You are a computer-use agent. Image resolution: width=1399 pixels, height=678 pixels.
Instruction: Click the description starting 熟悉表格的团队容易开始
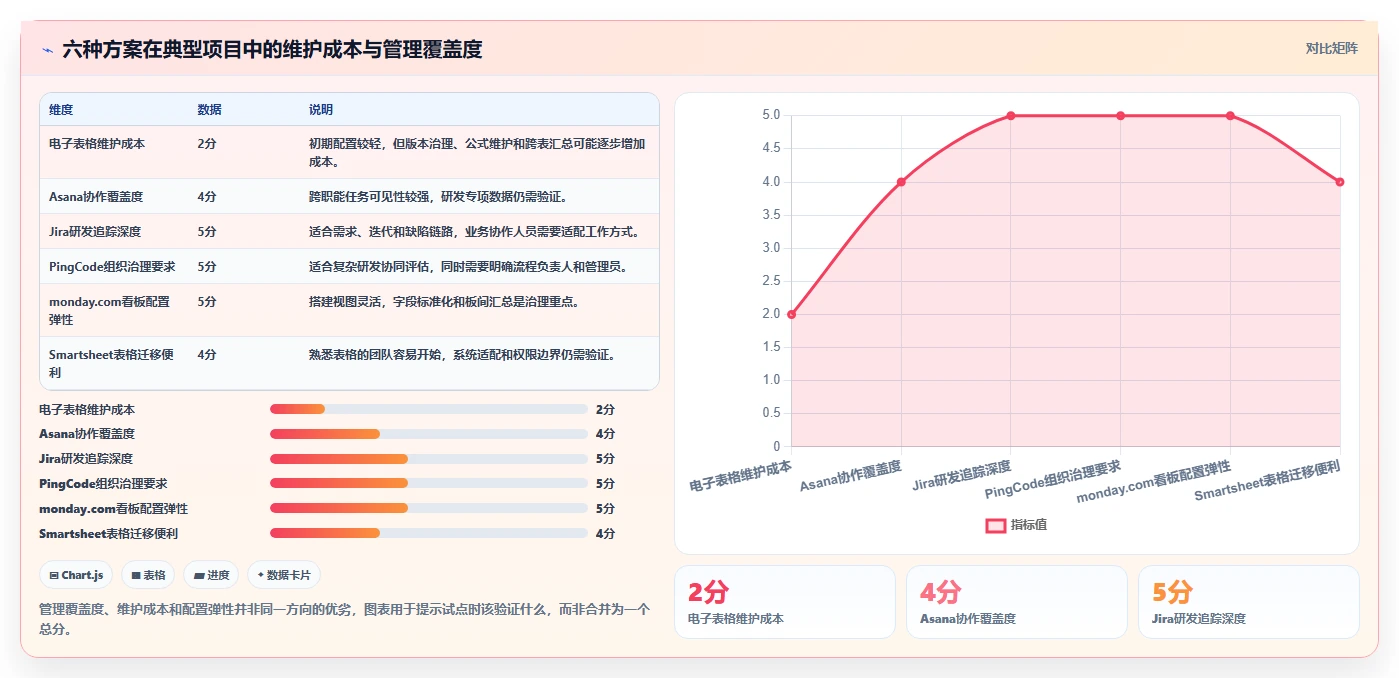(x=462, y=355)
